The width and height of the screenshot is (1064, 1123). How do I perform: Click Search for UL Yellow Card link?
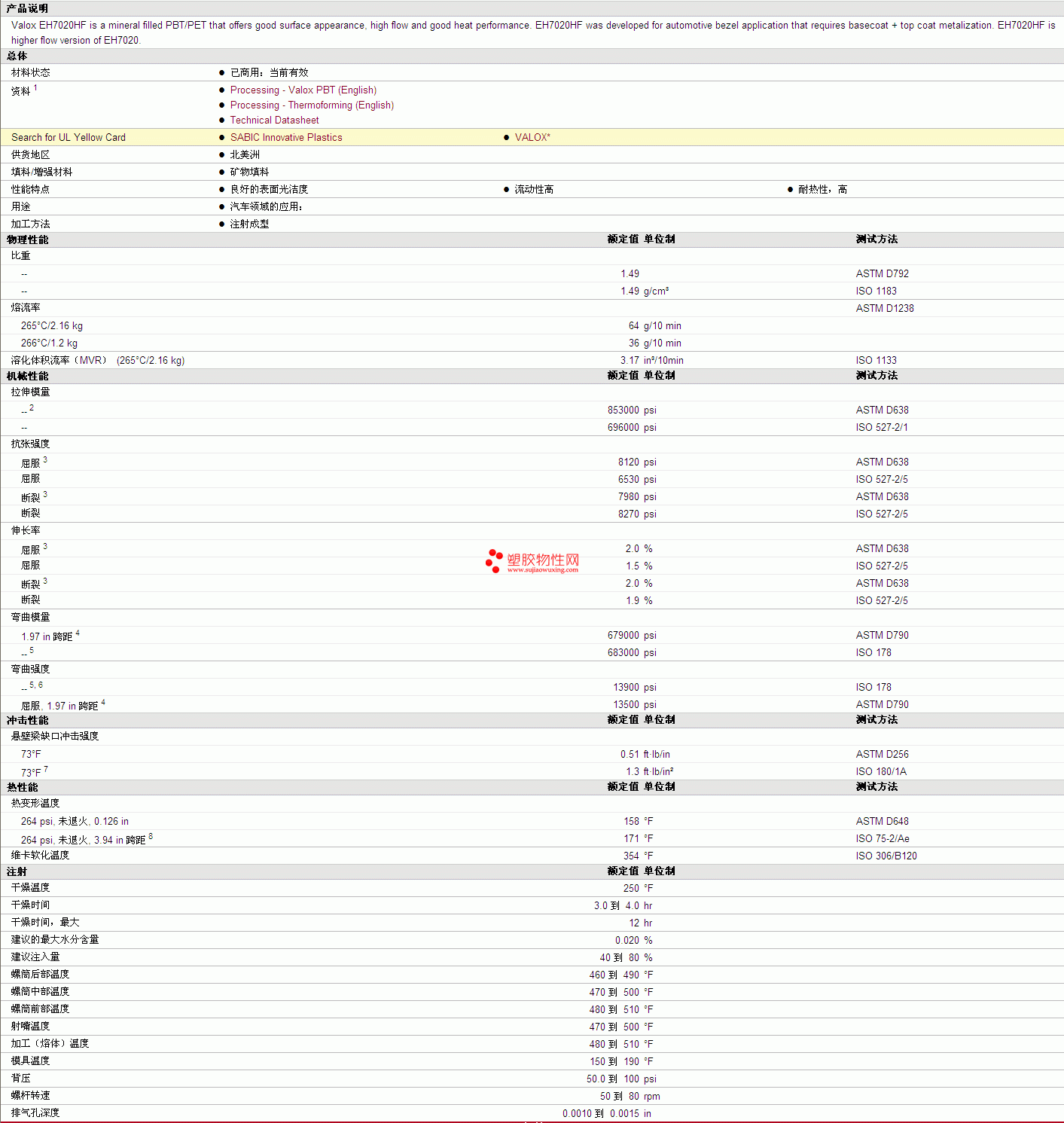click(69, 137)
